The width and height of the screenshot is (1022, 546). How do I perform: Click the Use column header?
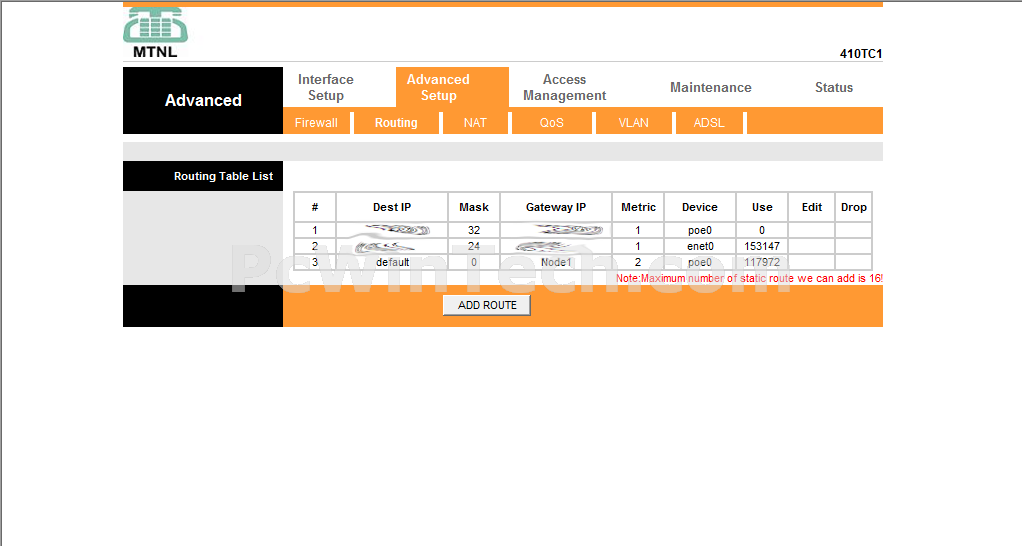762,207
